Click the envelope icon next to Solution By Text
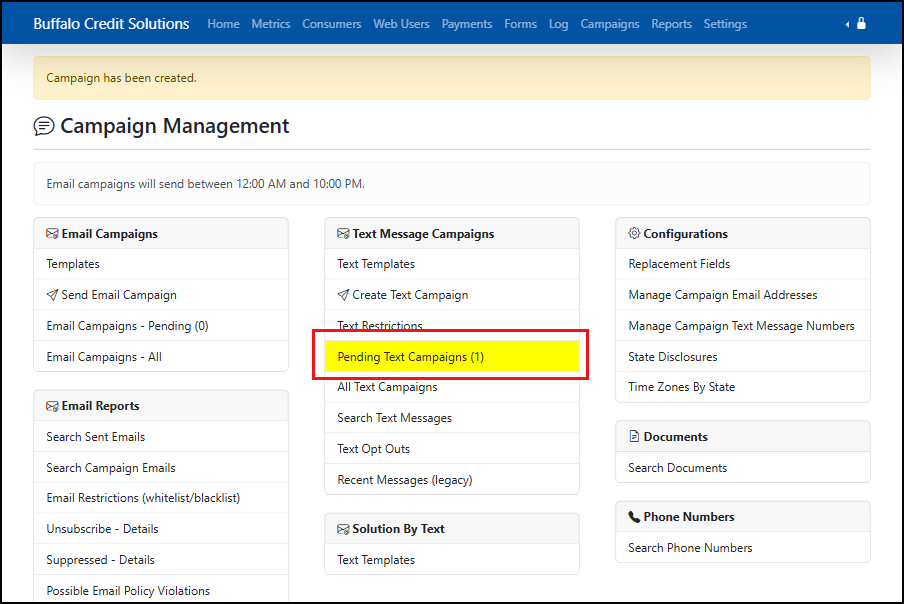This screenshot has height=604, width=904. [343, 528]
